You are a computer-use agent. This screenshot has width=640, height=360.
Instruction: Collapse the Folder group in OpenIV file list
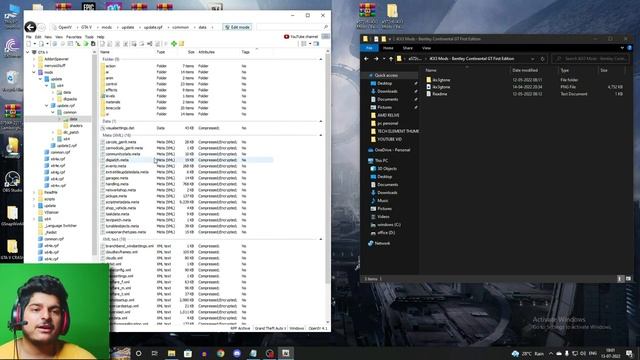tap(320, 59)
